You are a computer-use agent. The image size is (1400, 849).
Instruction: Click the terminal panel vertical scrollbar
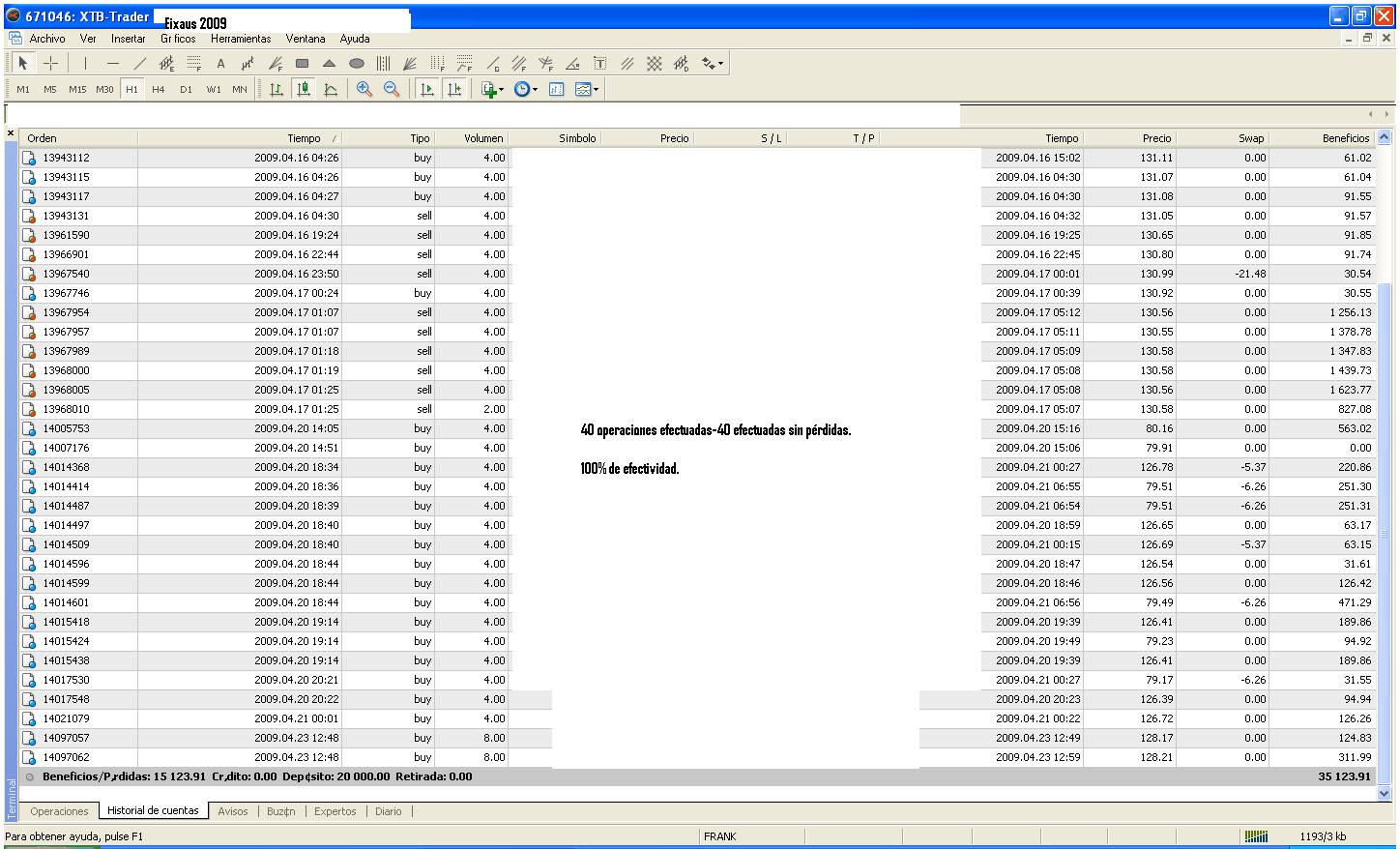[1384, 464]
